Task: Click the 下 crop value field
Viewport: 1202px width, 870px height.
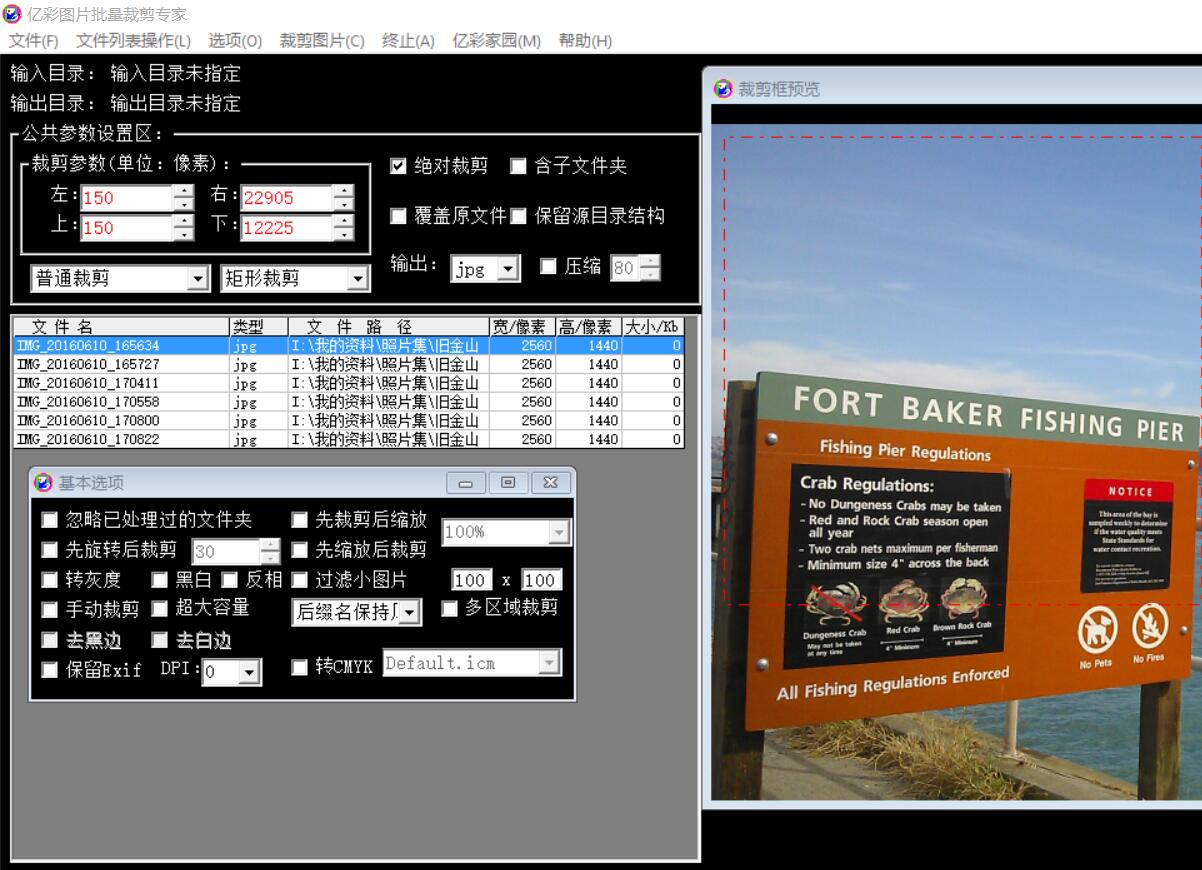Action: coord(287,228)
